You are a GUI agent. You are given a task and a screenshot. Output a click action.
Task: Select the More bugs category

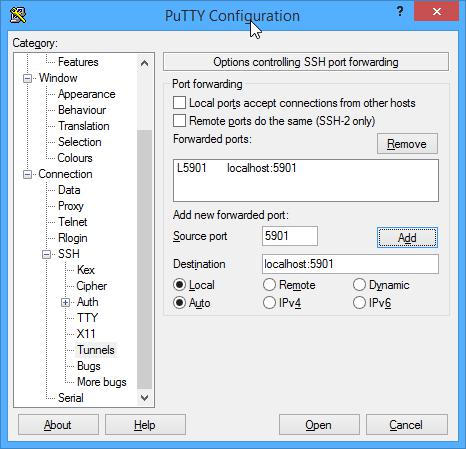pos(102,382)
